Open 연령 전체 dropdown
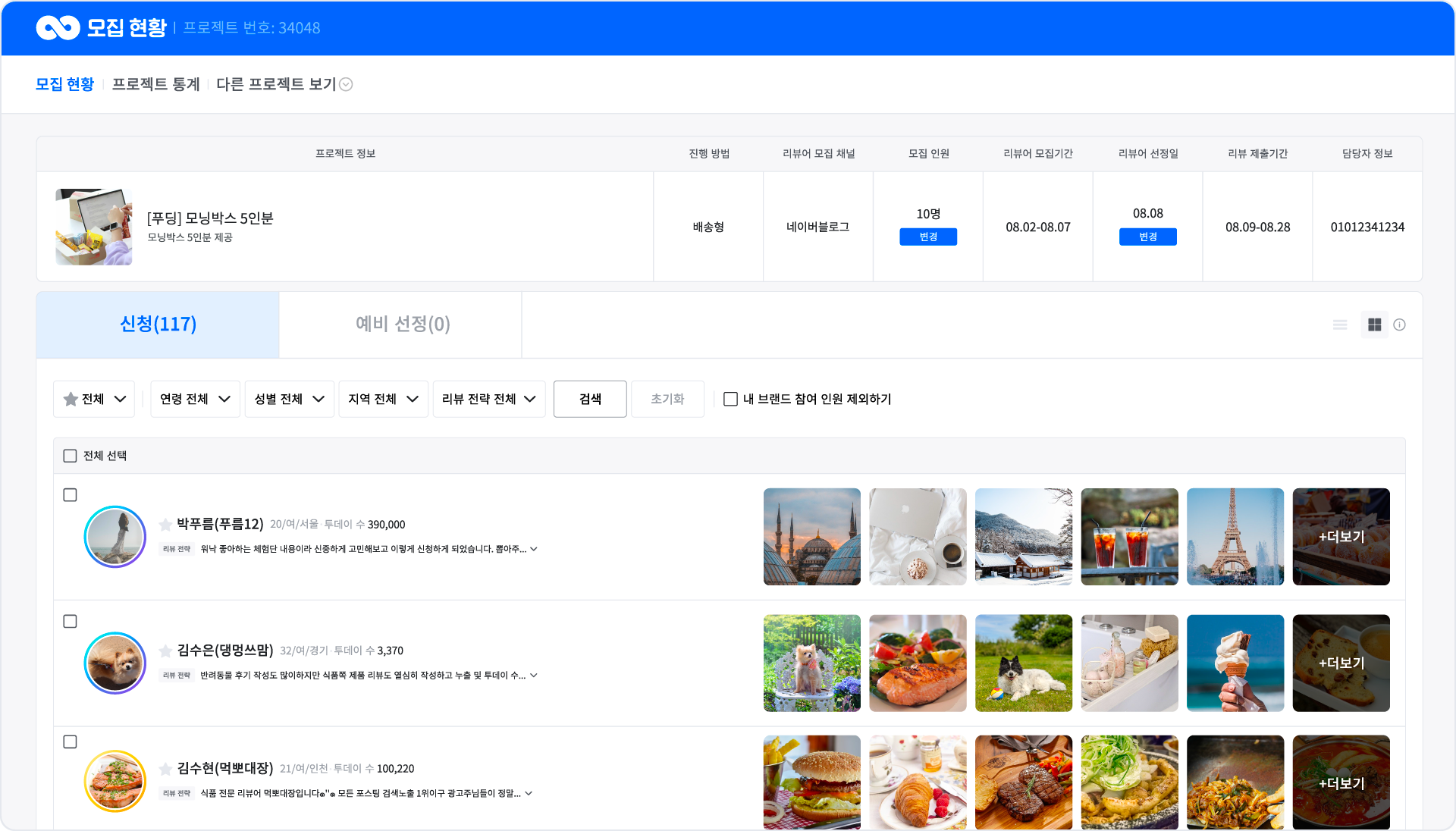Screen dimensions: 1456x831 [195, 399]
